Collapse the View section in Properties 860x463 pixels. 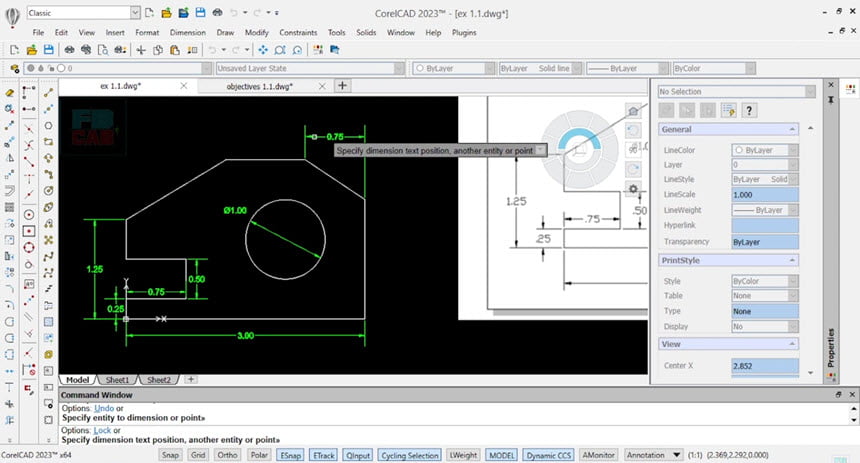792,344
